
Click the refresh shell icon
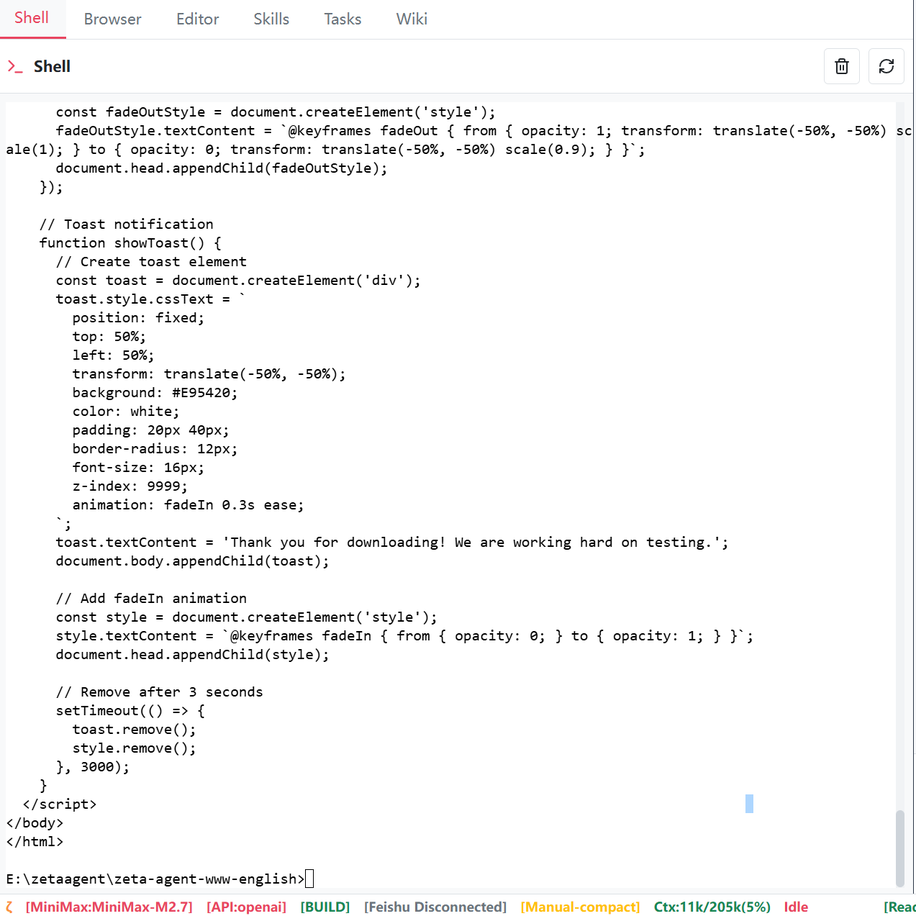click(x=886, y=66)
